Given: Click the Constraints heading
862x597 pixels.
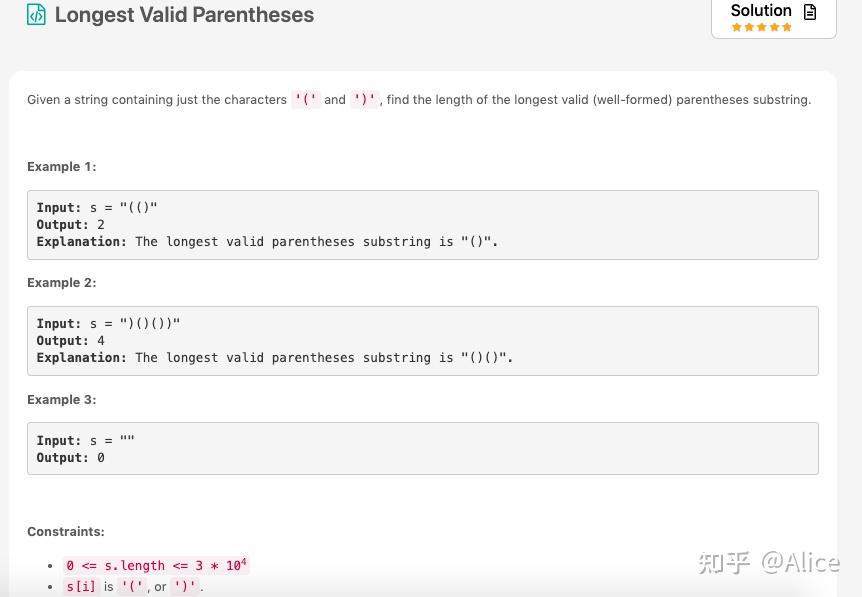Looking at the screenshot, I should (65, 531).
